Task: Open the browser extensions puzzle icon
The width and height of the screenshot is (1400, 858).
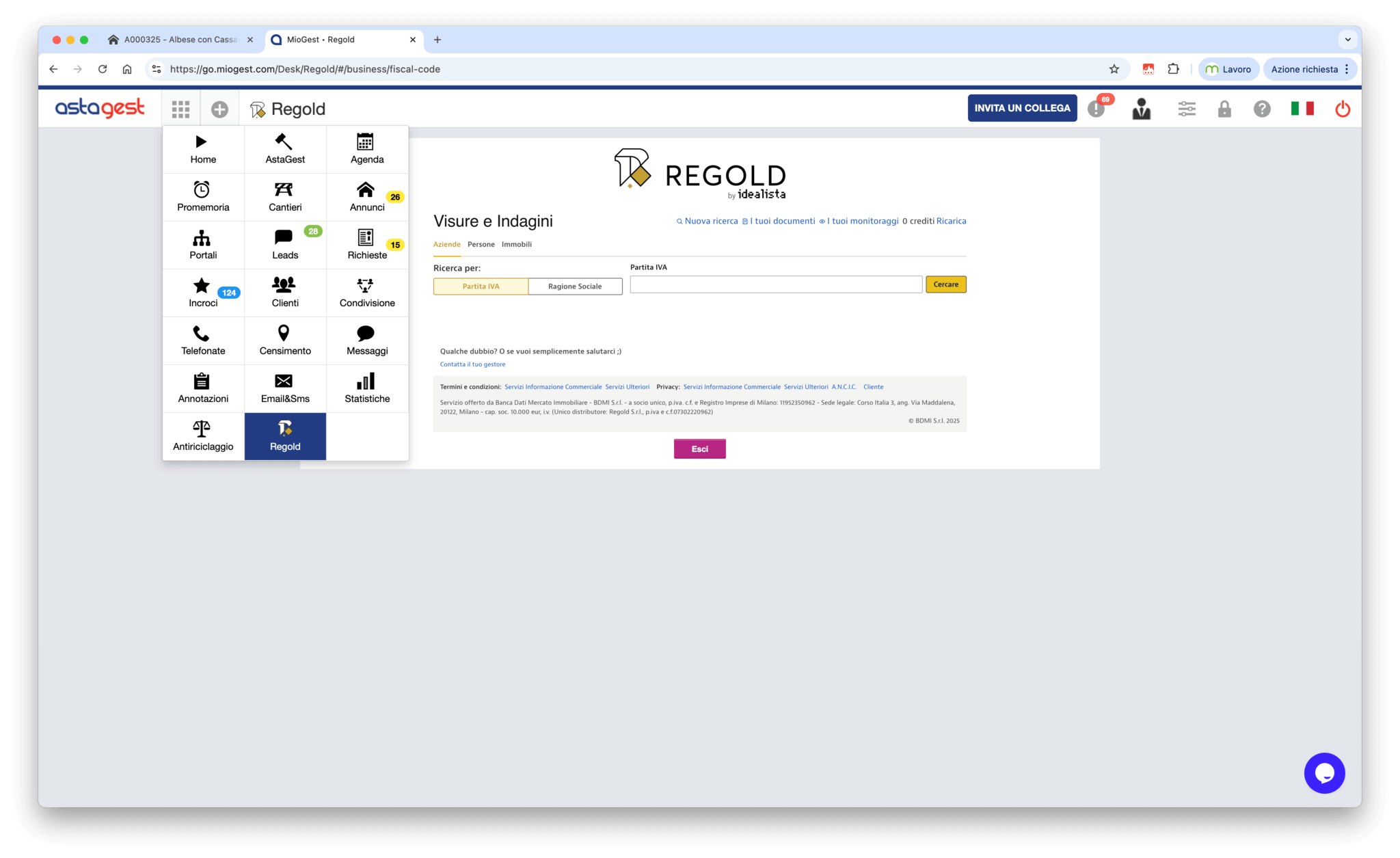Action: point(1174,69)
